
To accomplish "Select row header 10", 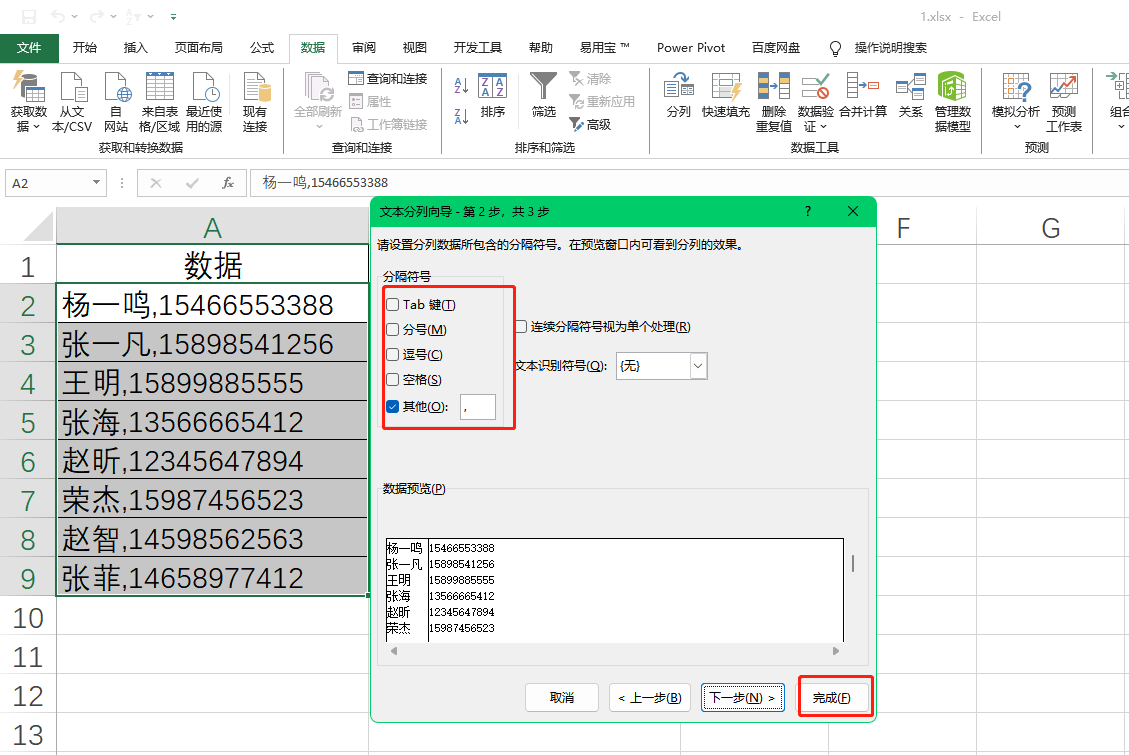I will (28, 618).
